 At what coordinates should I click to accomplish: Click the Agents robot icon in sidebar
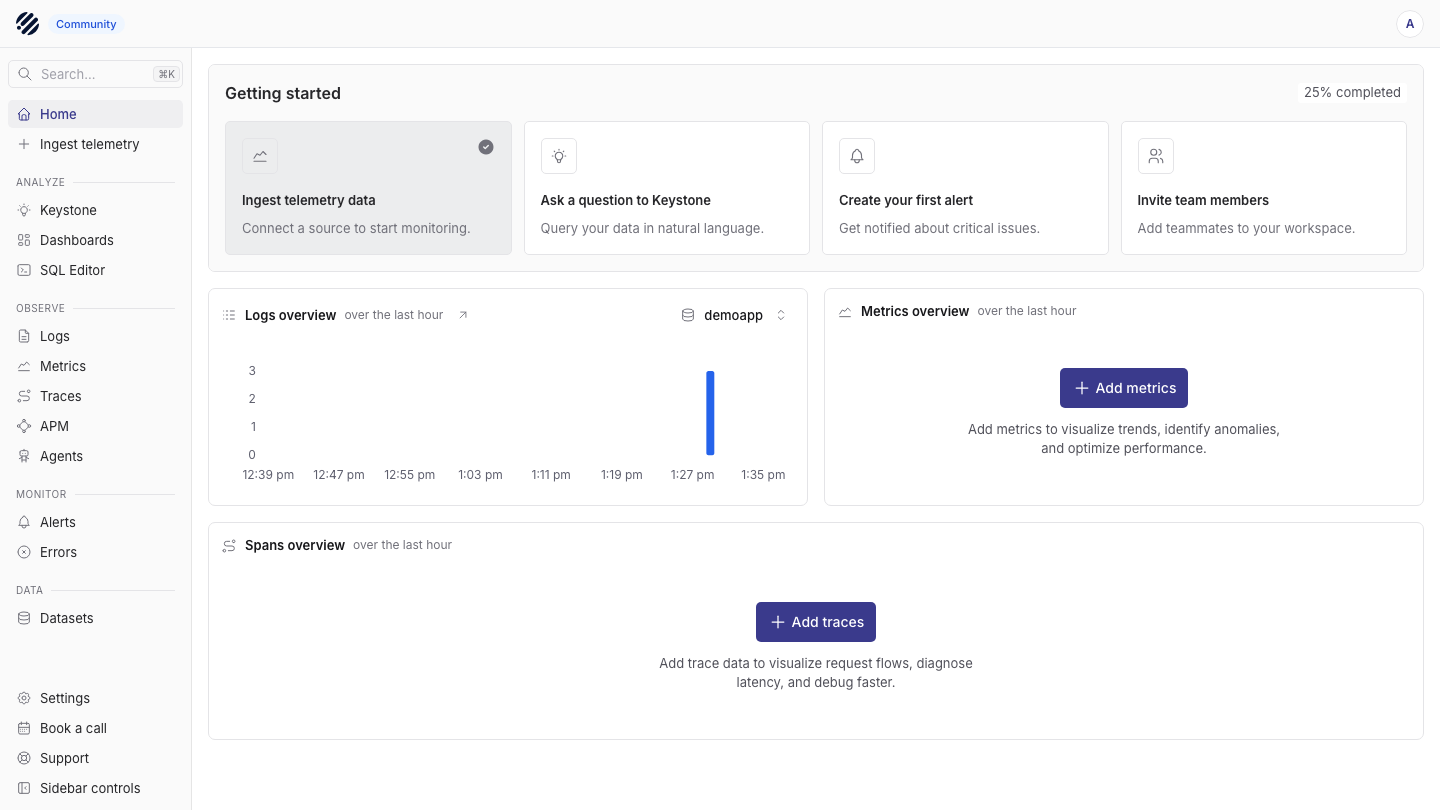click(x=24, y=456)
